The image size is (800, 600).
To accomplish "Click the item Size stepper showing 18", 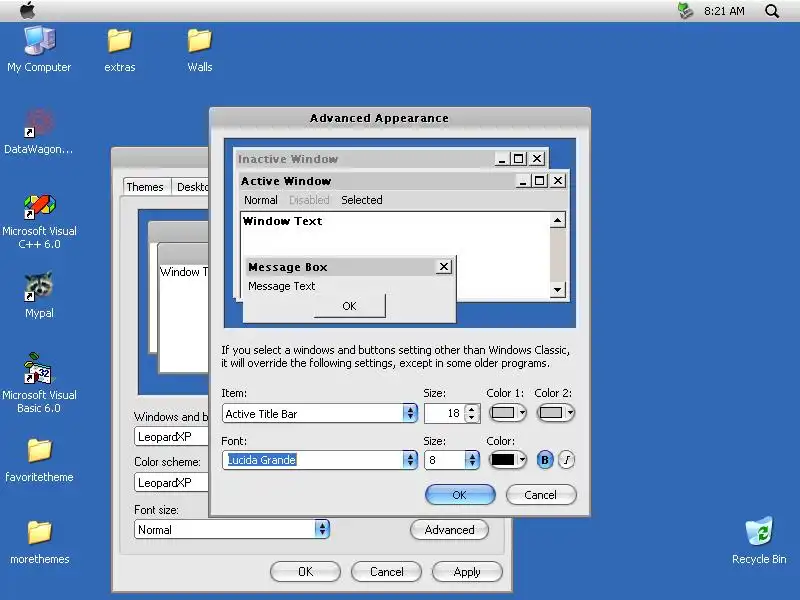I will click(472, 413).
